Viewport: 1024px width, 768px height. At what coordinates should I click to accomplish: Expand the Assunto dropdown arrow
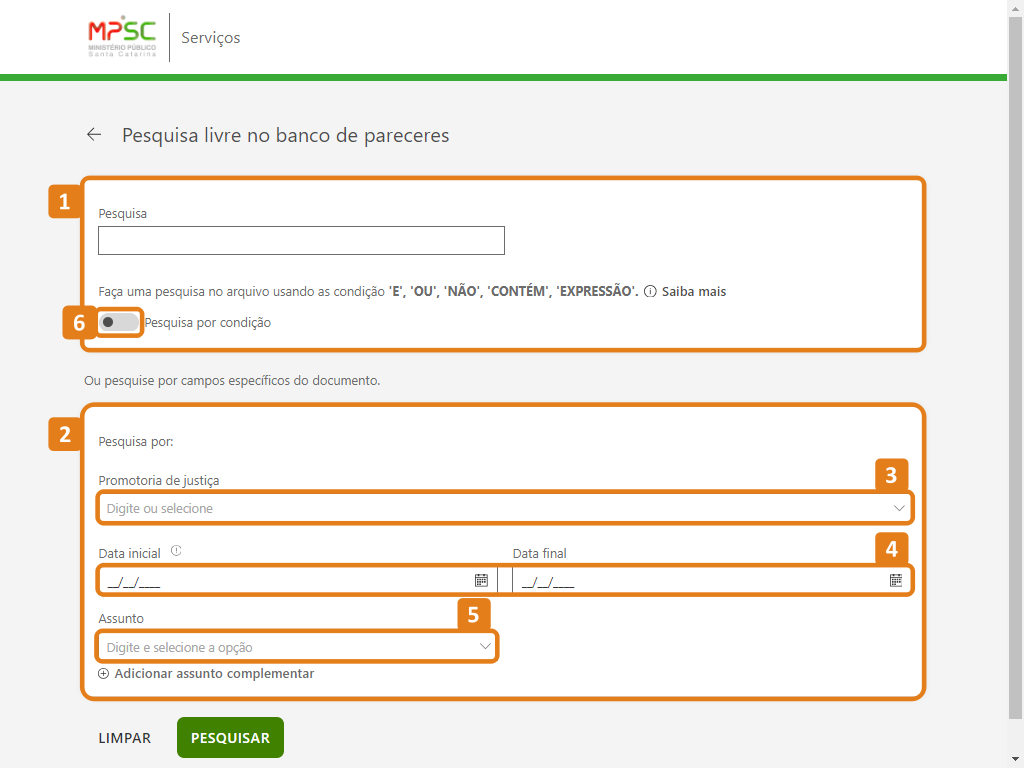click(x=485, y=647)
